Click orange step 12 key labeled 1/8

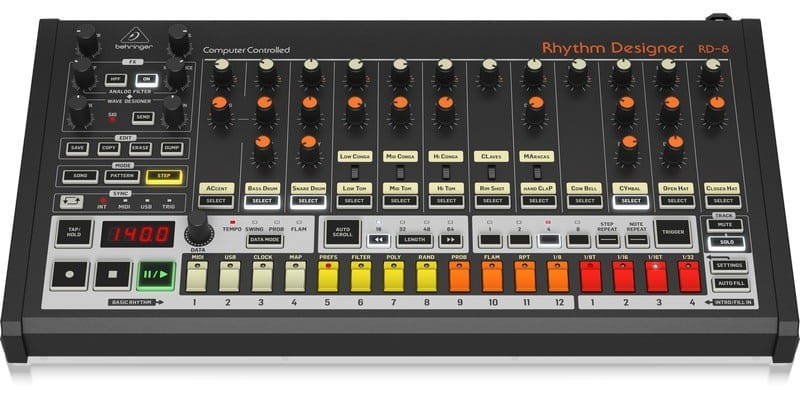(558, 276)
